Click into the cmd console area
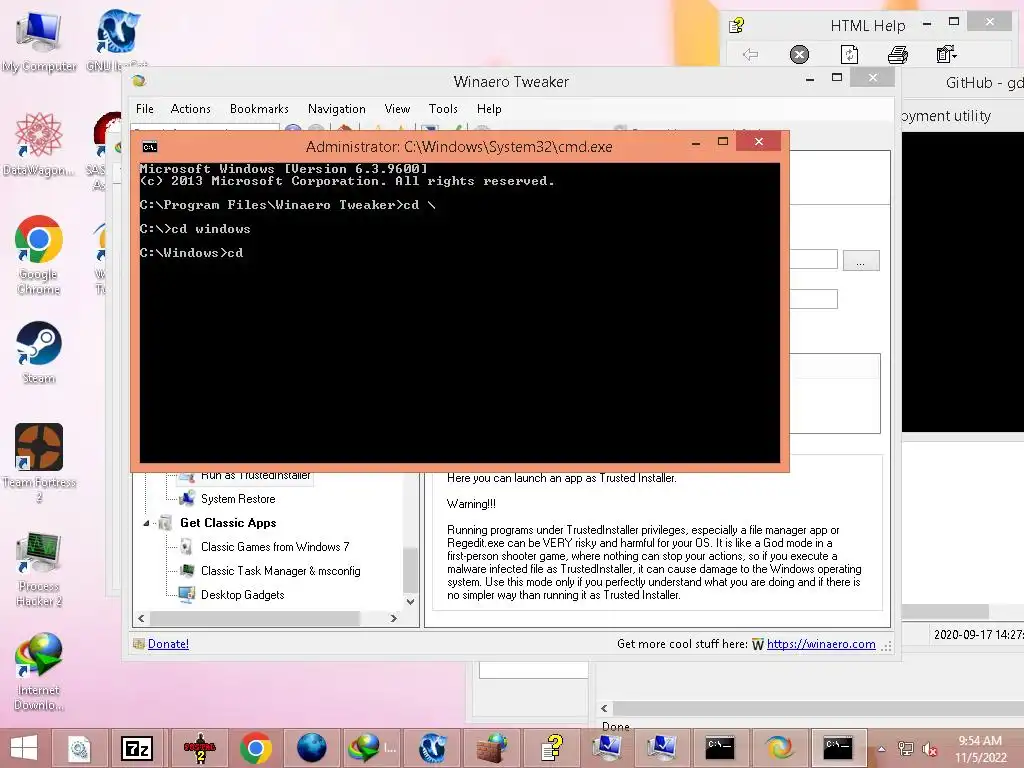Screen dimensions: 1024x768 459,312
